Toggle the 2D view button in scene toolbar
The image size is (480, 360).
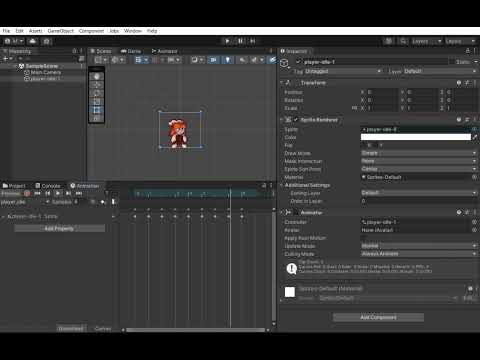213,60
